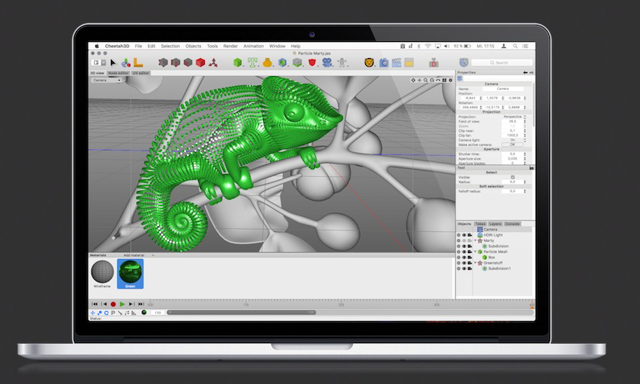The height and width of the screenshot is (384, 640).
Task: Open the Selection menu
Action: coord(170,46)
